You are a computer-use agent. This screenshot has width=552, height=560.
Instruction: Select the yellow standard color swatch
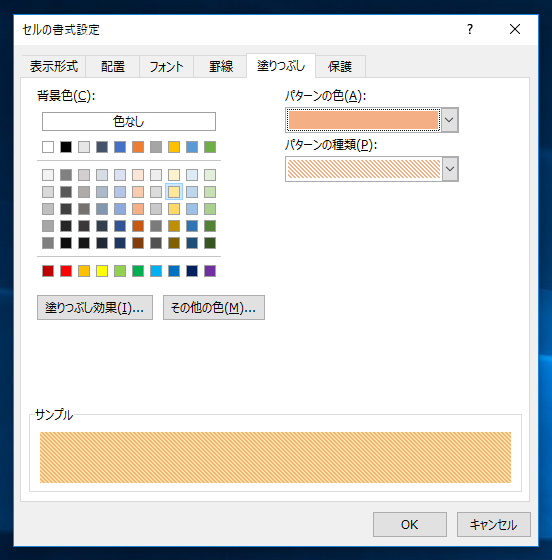[x=102, y=271]
